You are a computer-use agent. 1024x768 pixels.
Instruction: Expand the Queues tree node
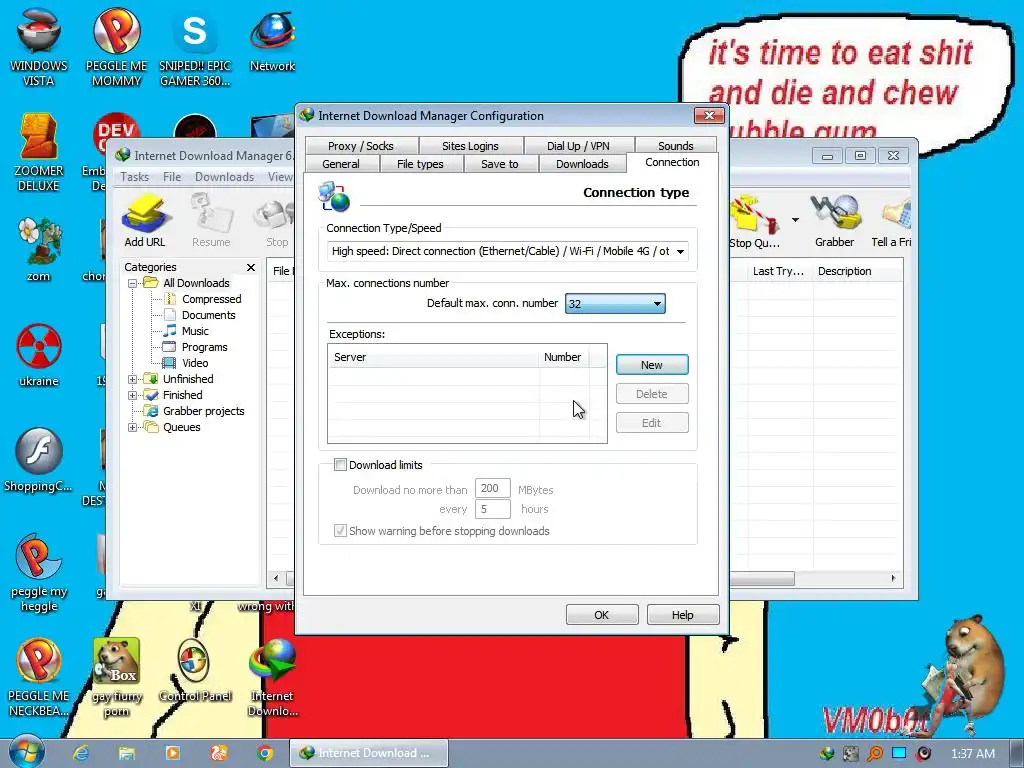tap(132, 428)
